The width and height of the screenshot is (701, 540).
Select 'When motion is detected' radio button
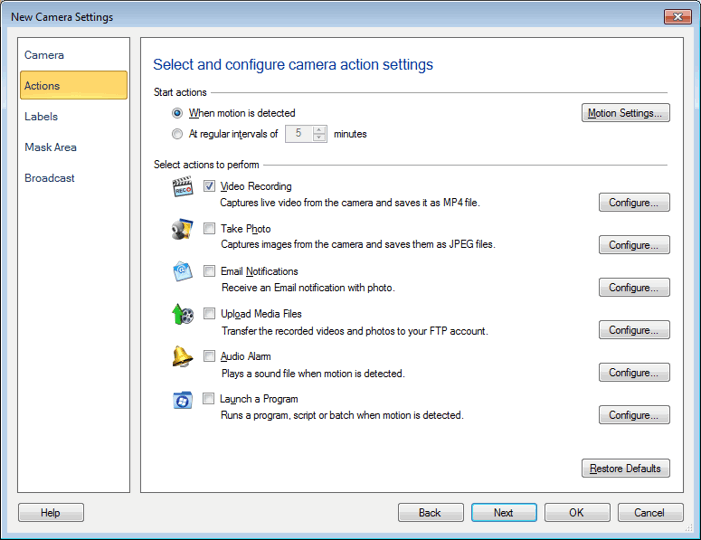point(178,114)
